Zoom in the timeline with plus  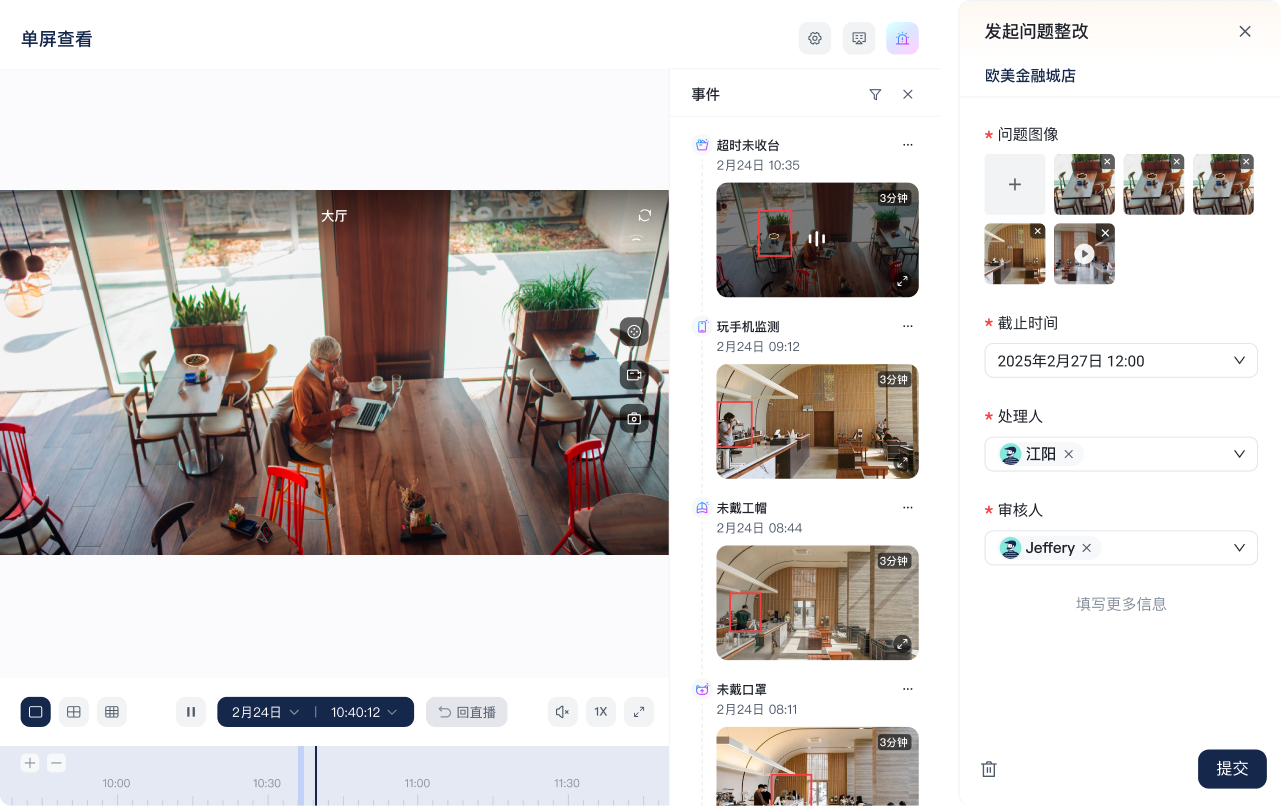30,763
